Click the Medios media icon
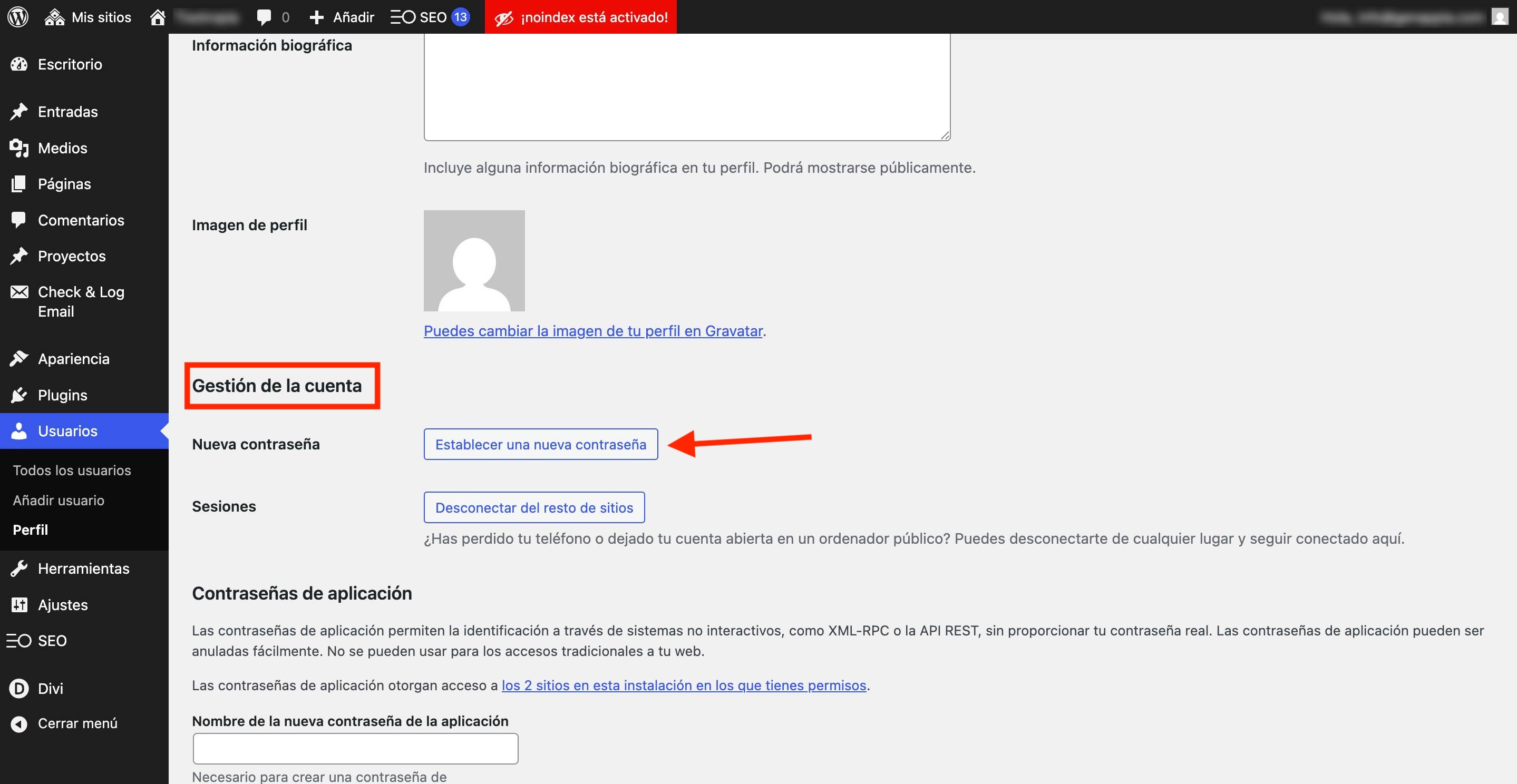 (19, 148)
